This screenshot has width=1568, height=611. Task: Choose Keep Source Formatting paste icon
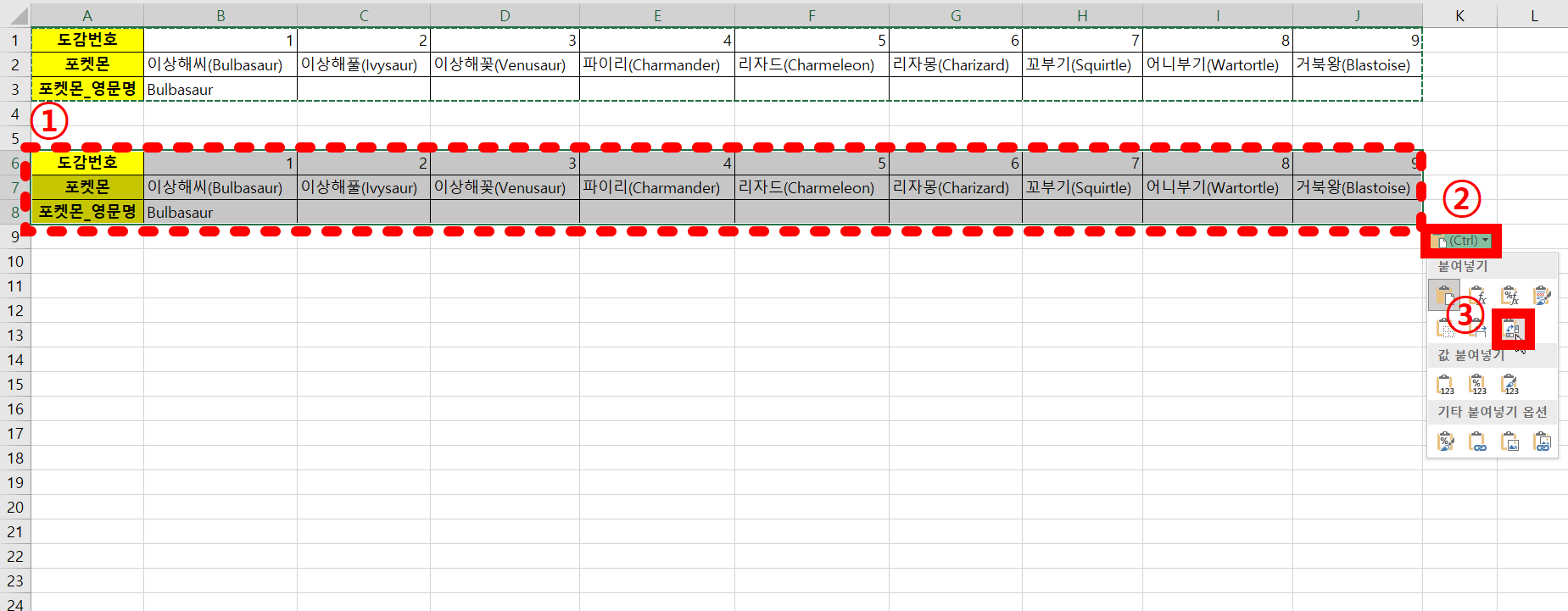[1542, 296]
